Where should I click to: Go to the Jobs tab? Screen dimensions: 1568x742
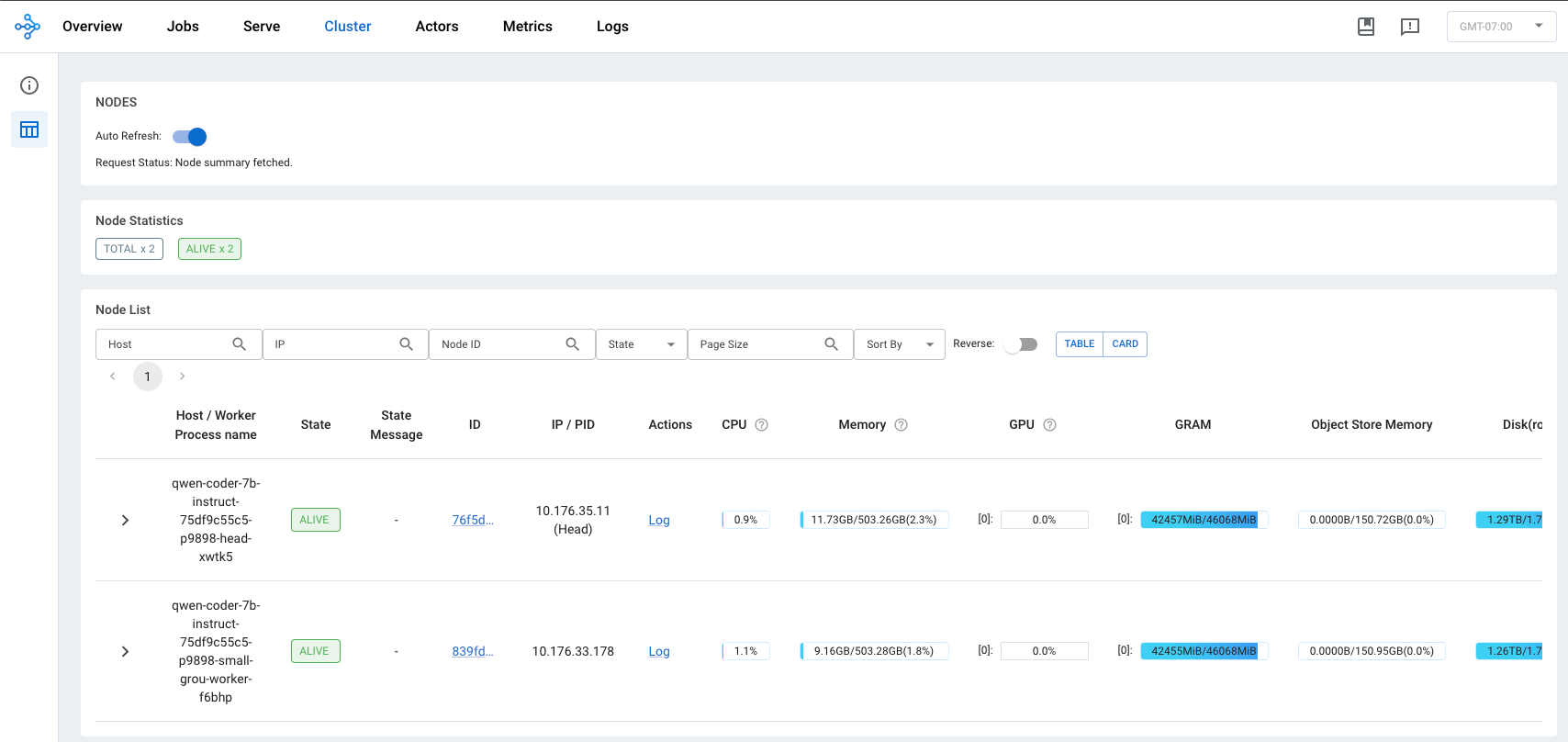(x=183, y=27)
